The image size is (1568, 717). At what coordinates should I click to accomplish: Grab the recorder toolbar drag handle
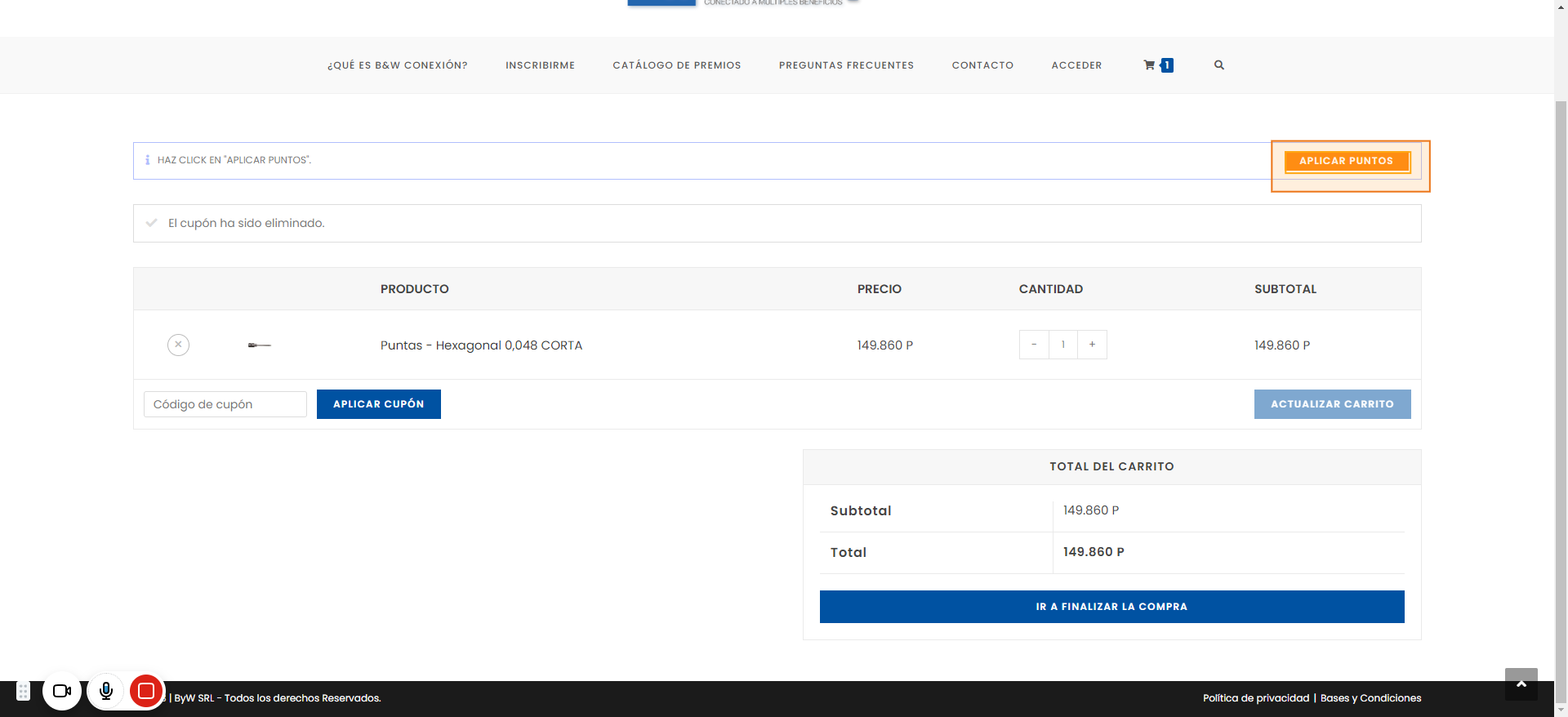[x=24, y=691]
